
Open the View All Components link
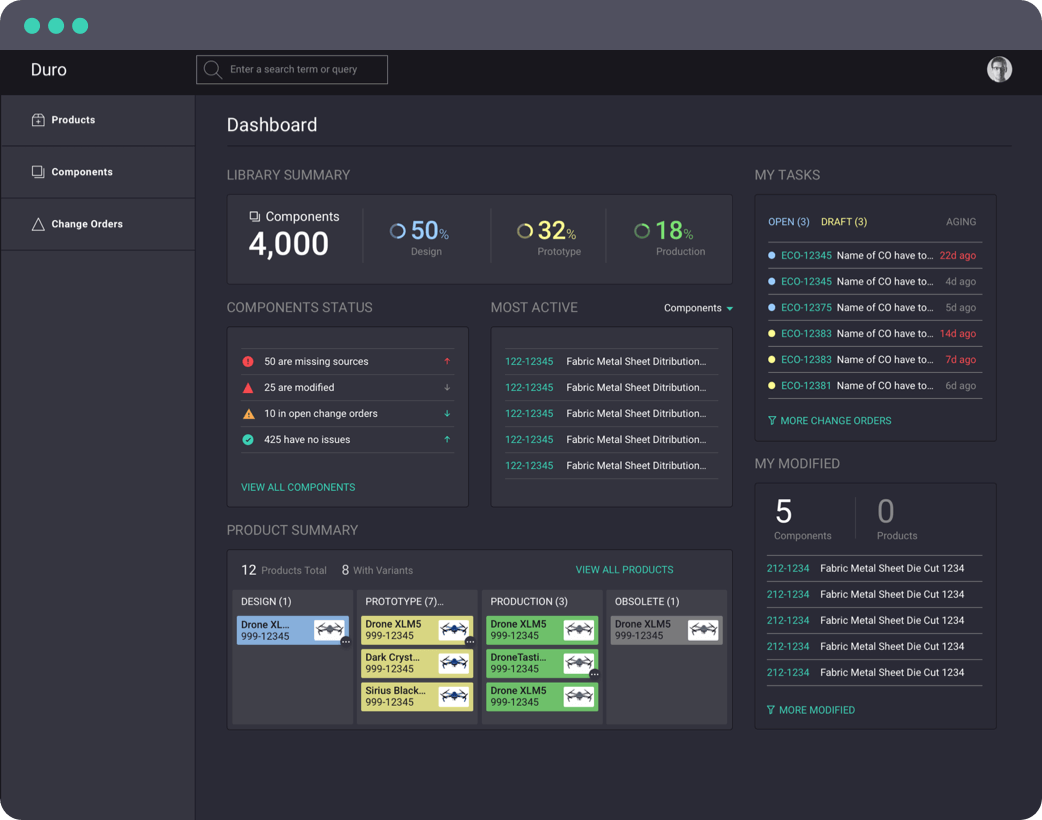pyautogui.click(x=298, y=487)
